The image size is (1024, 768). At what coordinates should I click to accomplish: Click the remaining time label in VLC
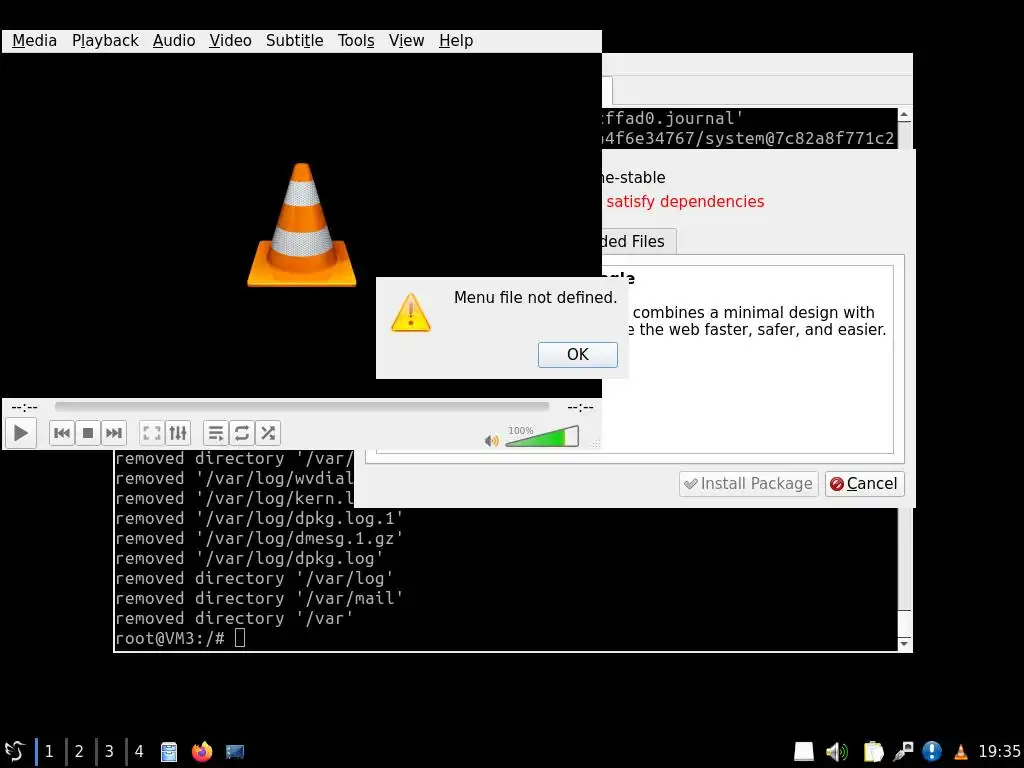click(x=580, y=408)
